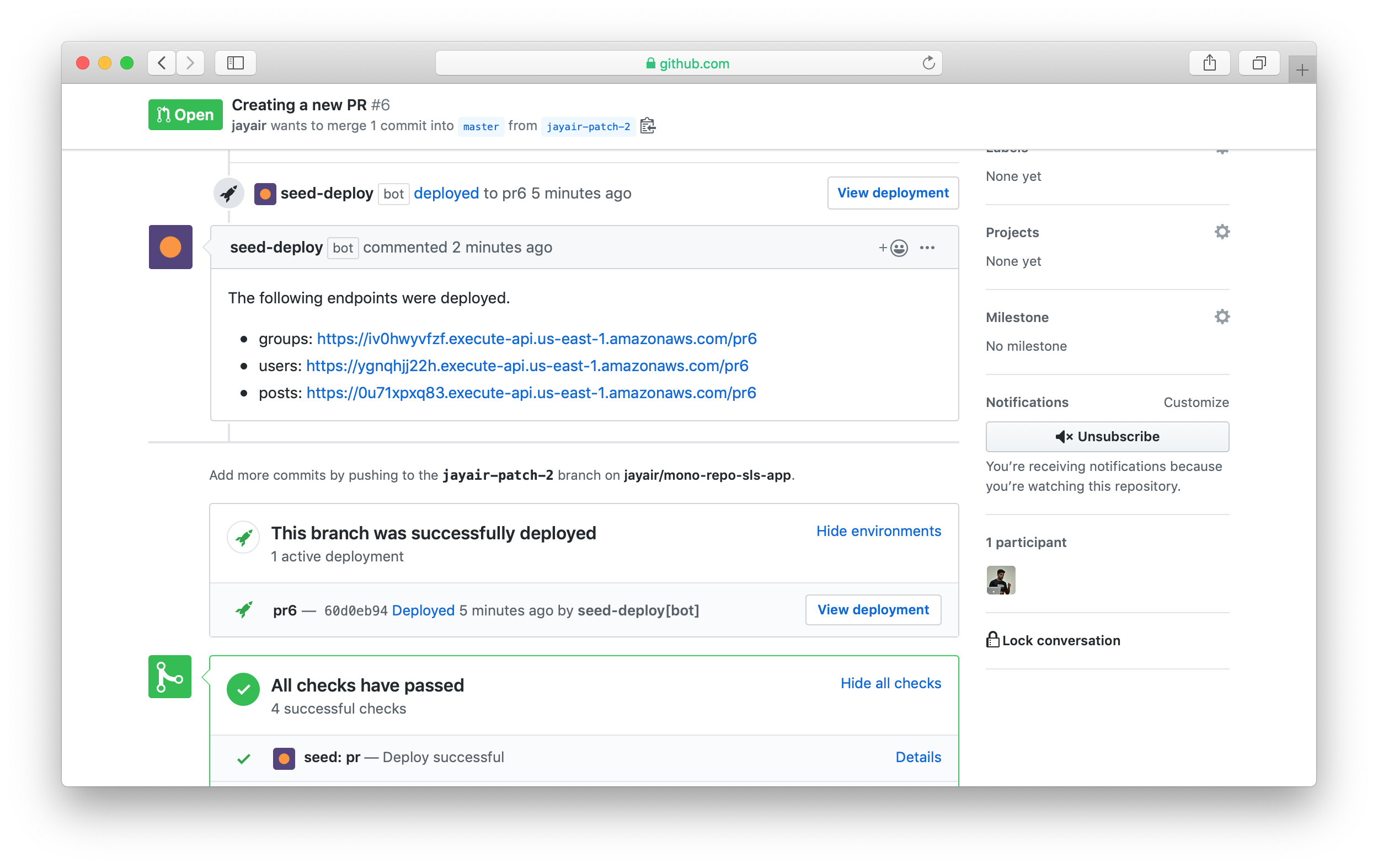Screen dimensions: 1378x868
Task: Click the copy branch name clipboard icon
Action: (x=647, y=126)
